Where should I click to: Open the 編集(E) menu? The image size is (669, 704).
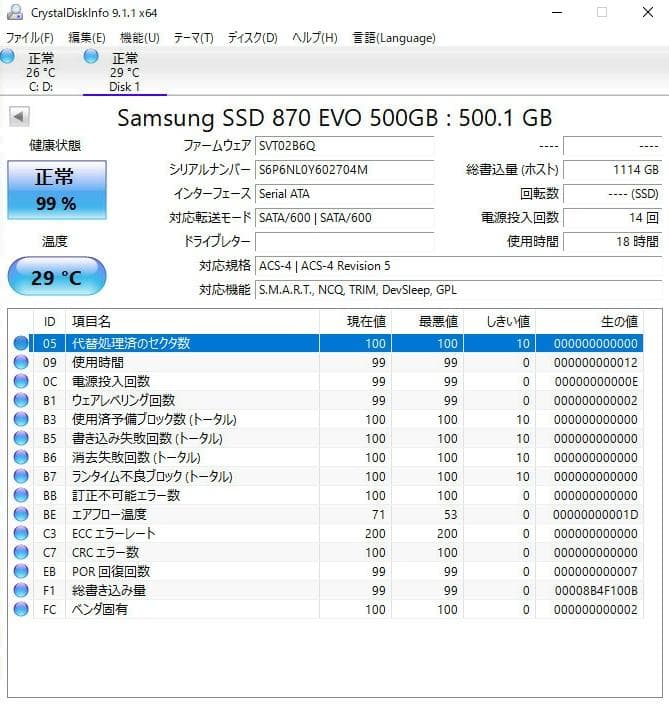(87, 38)
